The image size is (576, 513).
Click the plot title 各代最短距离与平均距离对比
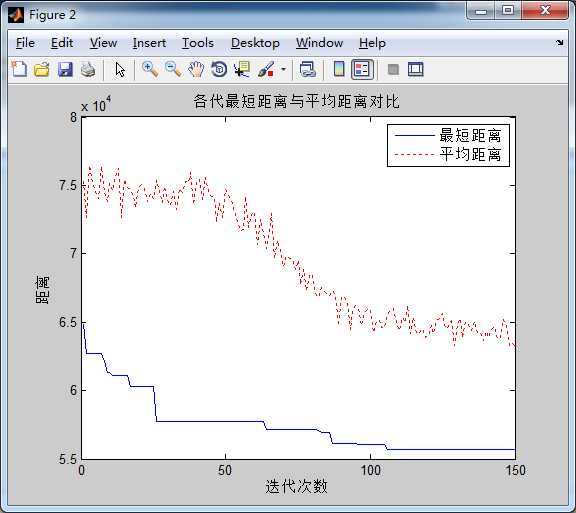[296, 101]
